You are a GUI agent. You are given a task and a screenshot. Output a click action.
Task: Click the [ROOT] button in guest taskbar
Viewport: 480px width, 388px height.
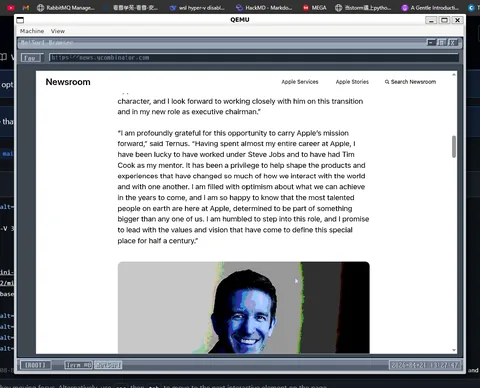coord(35,365)
